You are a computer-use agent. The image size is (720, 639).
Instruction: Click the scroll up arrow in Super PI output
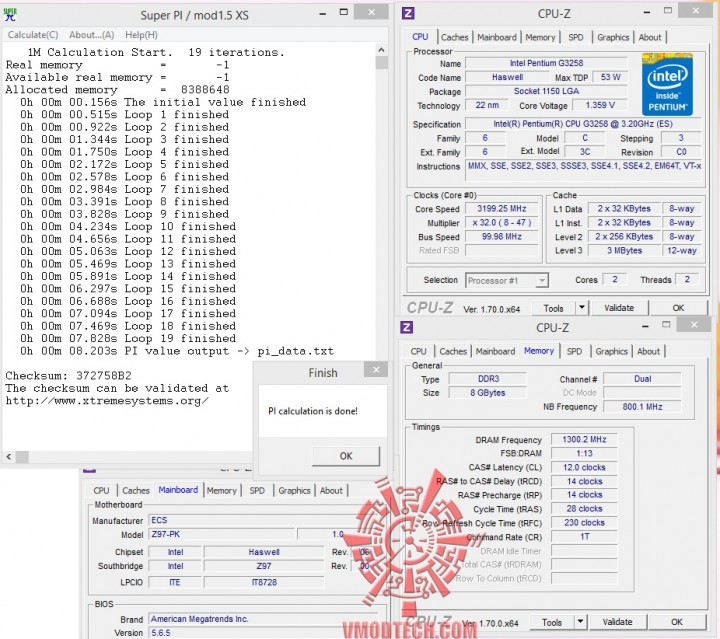point(381,50)
